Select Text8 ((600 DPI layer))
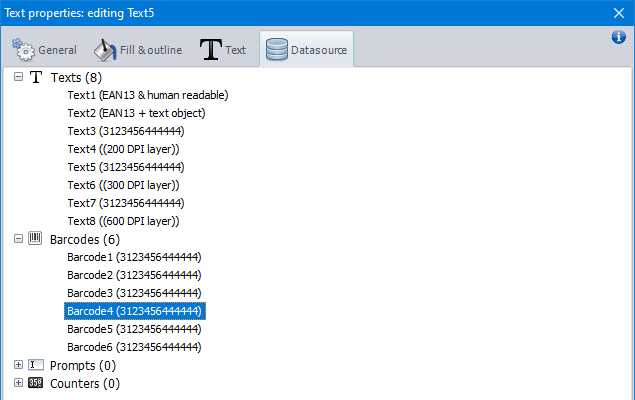The width and height of the screenshot is (635, 400). click(x=124, y=221)
